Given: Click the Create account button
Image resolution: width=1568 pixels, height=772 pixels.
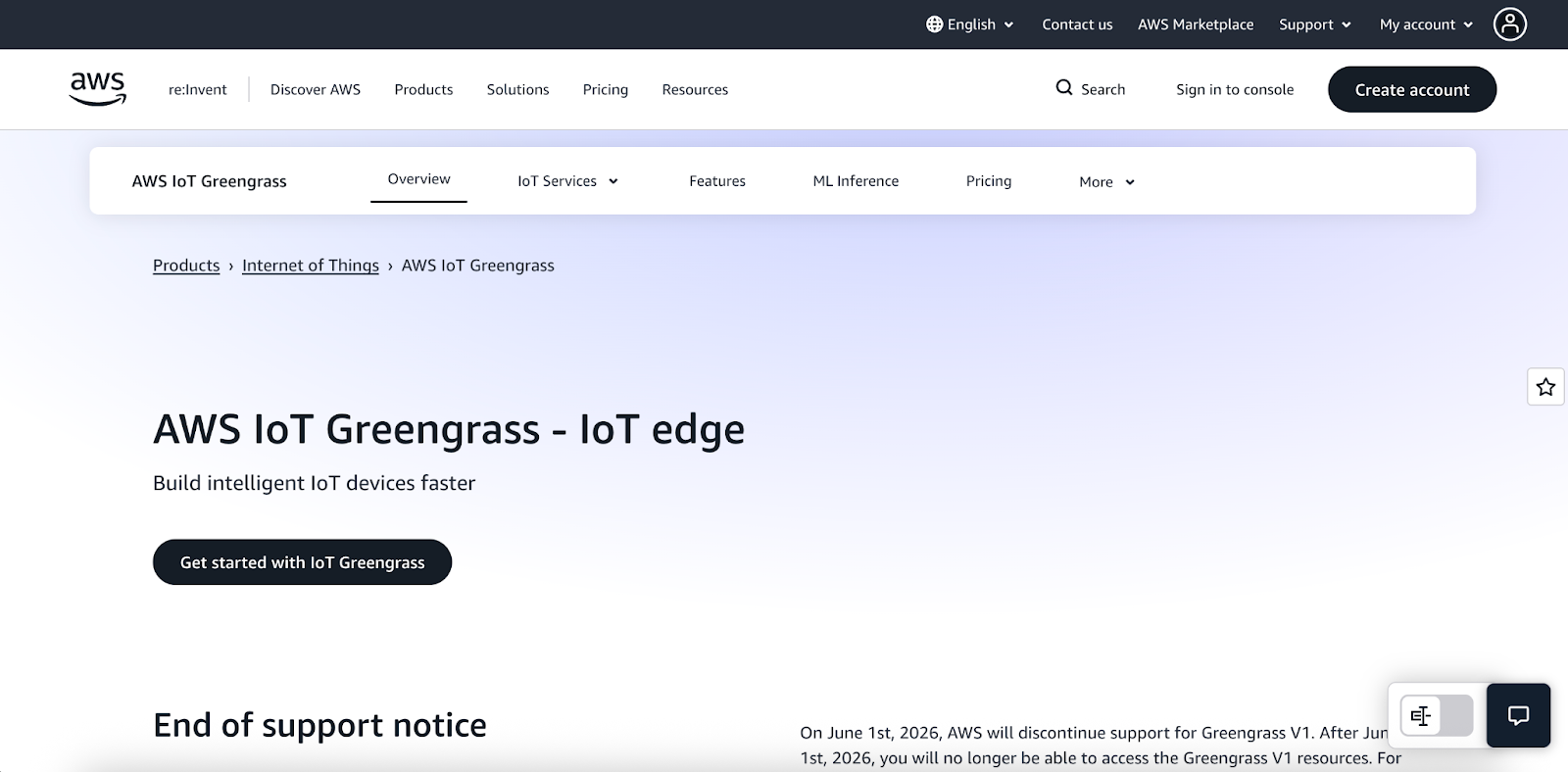Looking at the screenshot, I should 1412,89.
